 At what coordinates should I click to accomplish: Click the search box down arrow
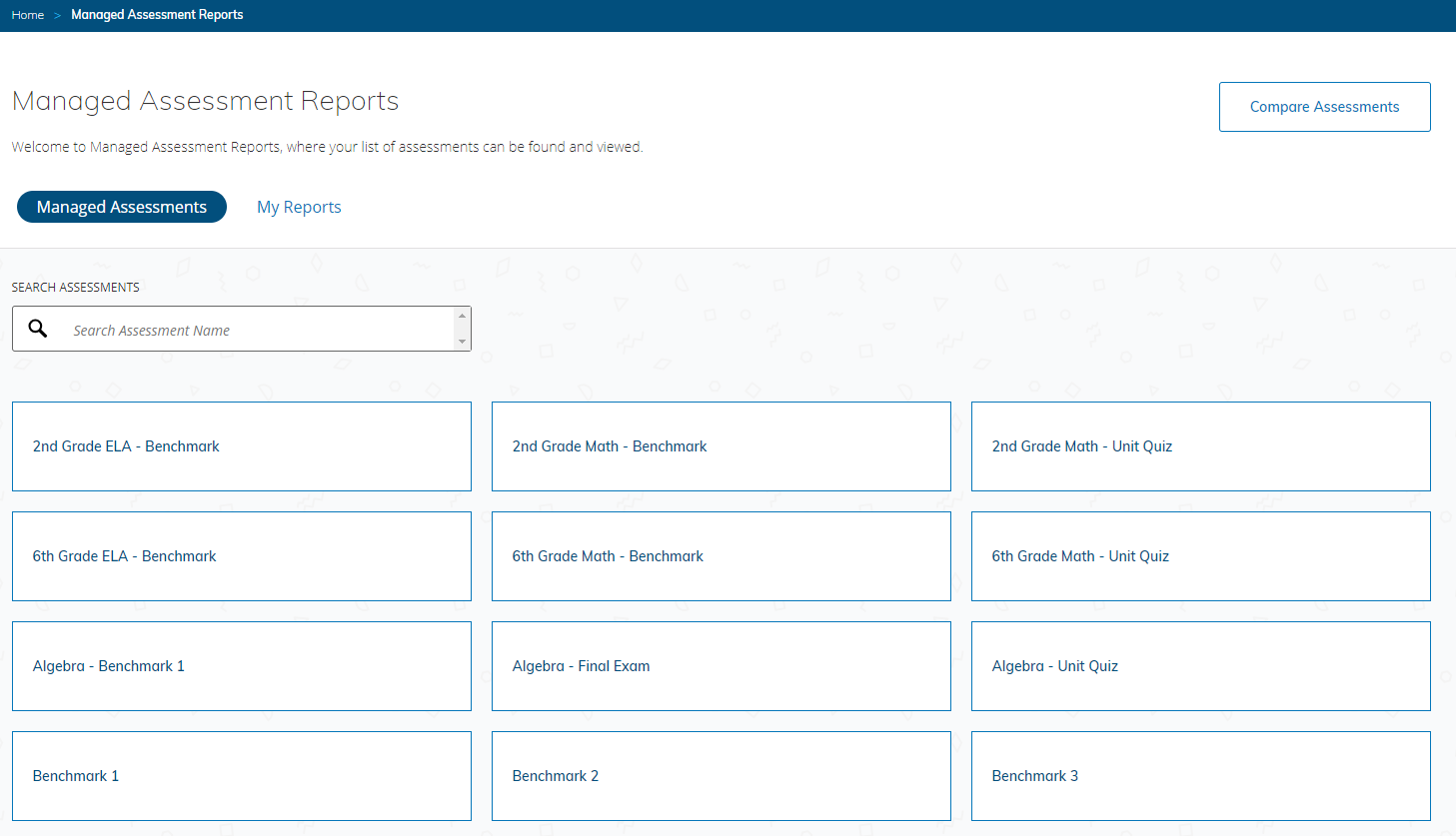462,342
